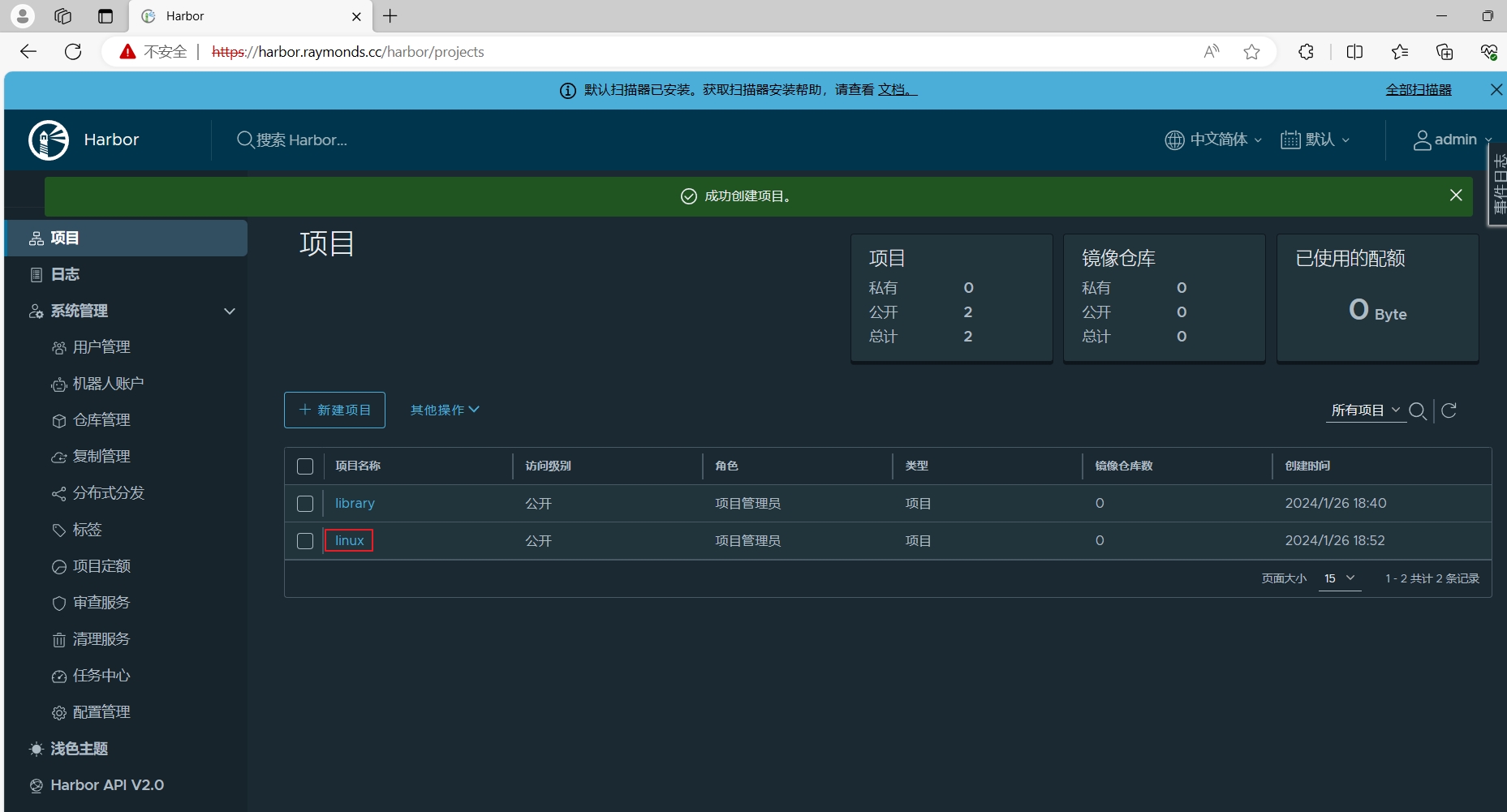Click the info icon in scanner banner
The width and height of the screenshot is (1507, 812).
568,91
